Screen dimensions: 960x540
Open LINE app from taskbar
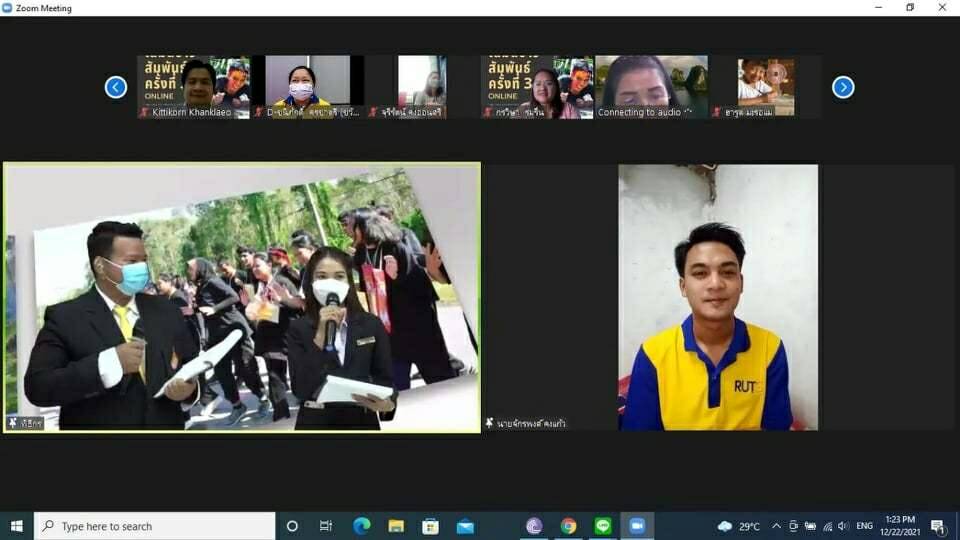tap(603, 526)
